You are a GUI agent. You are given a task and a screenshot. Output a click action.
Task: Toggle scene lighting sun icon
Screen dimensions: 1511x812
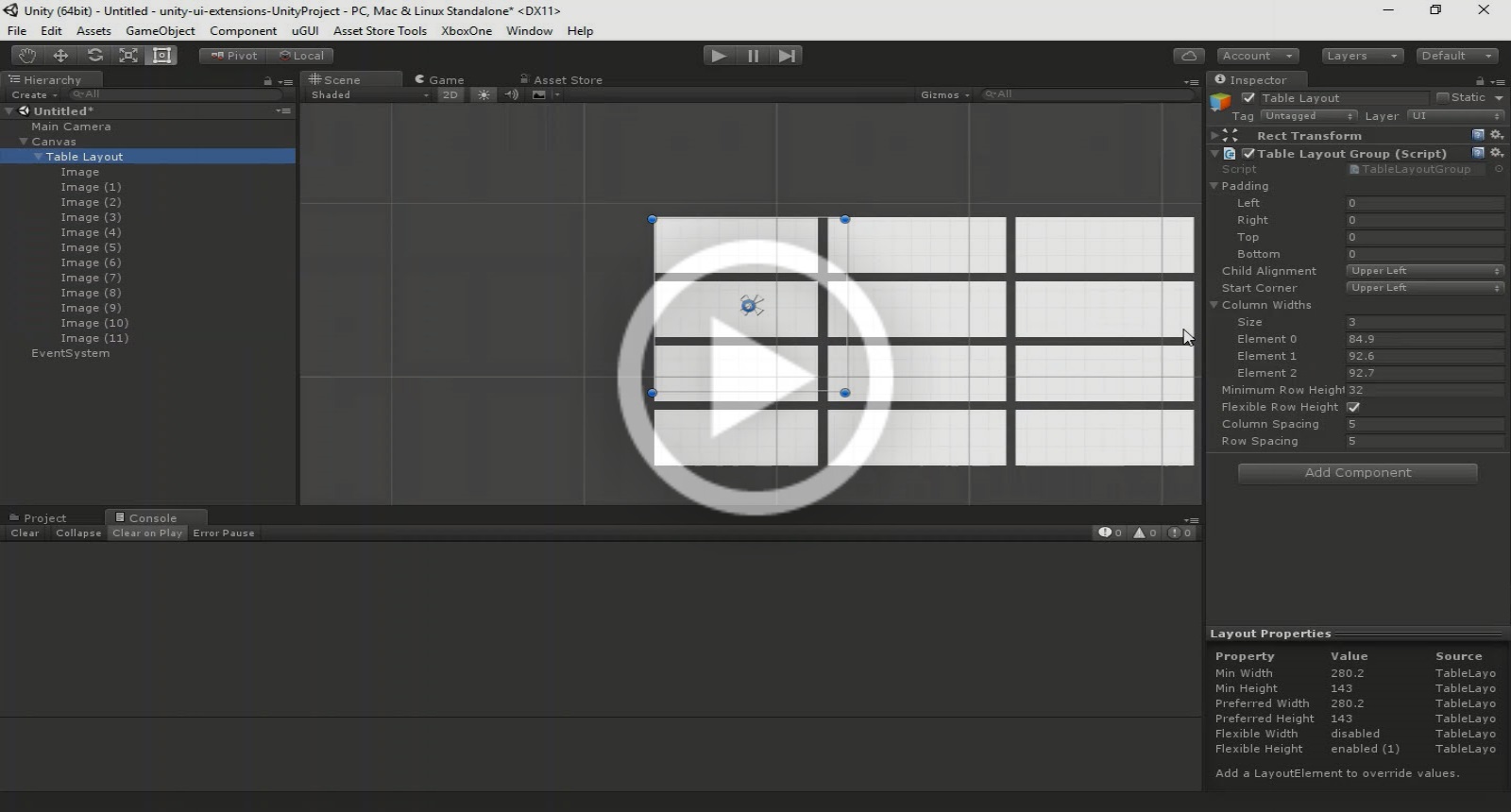[484, 94]
